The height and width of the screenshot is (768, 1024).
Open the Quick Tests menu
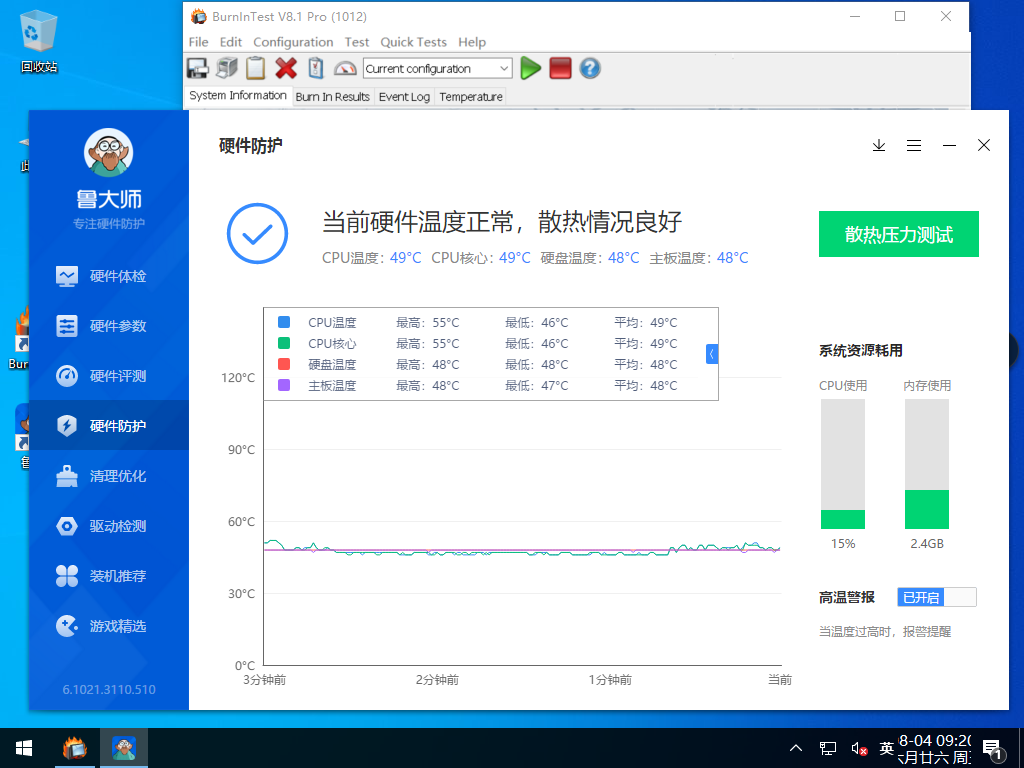[x=415, y=42]
